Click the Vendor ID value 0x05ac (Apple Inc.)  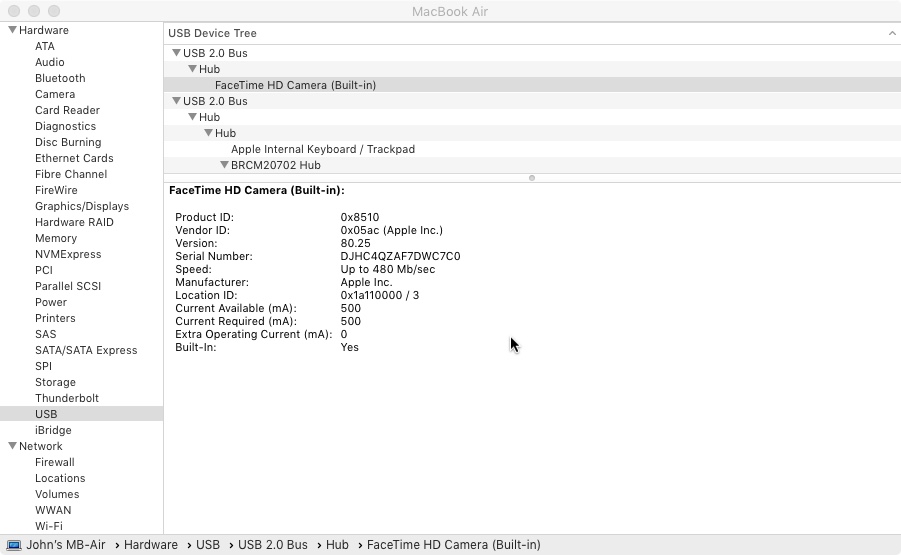tap(391, 230)
